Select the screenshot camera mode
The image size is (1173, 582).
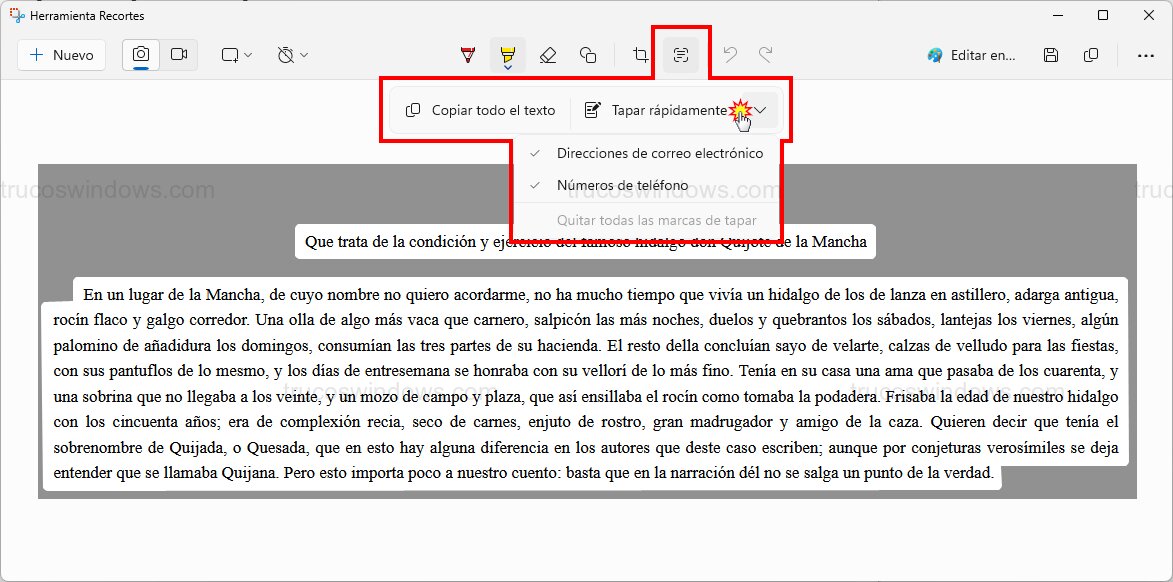tap(140, 55)
